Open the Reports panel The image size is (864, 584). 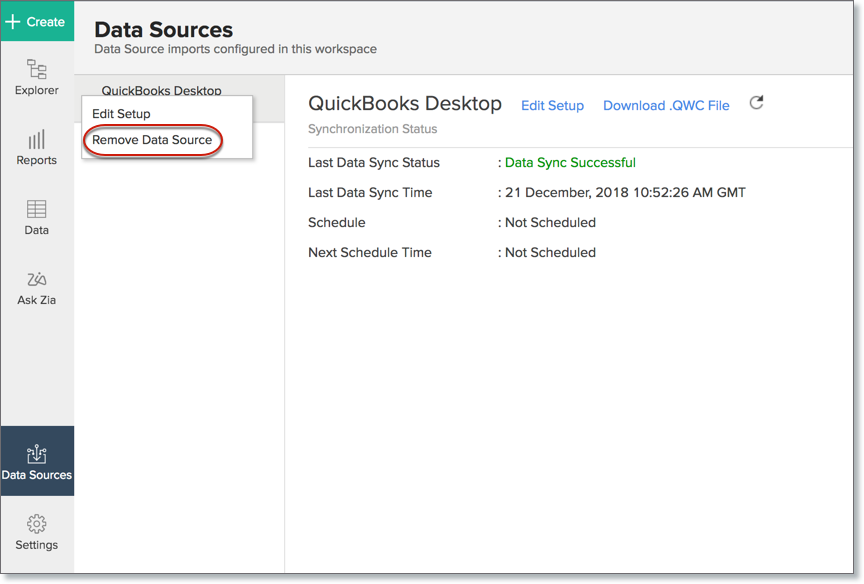click(x=37, y=148)
